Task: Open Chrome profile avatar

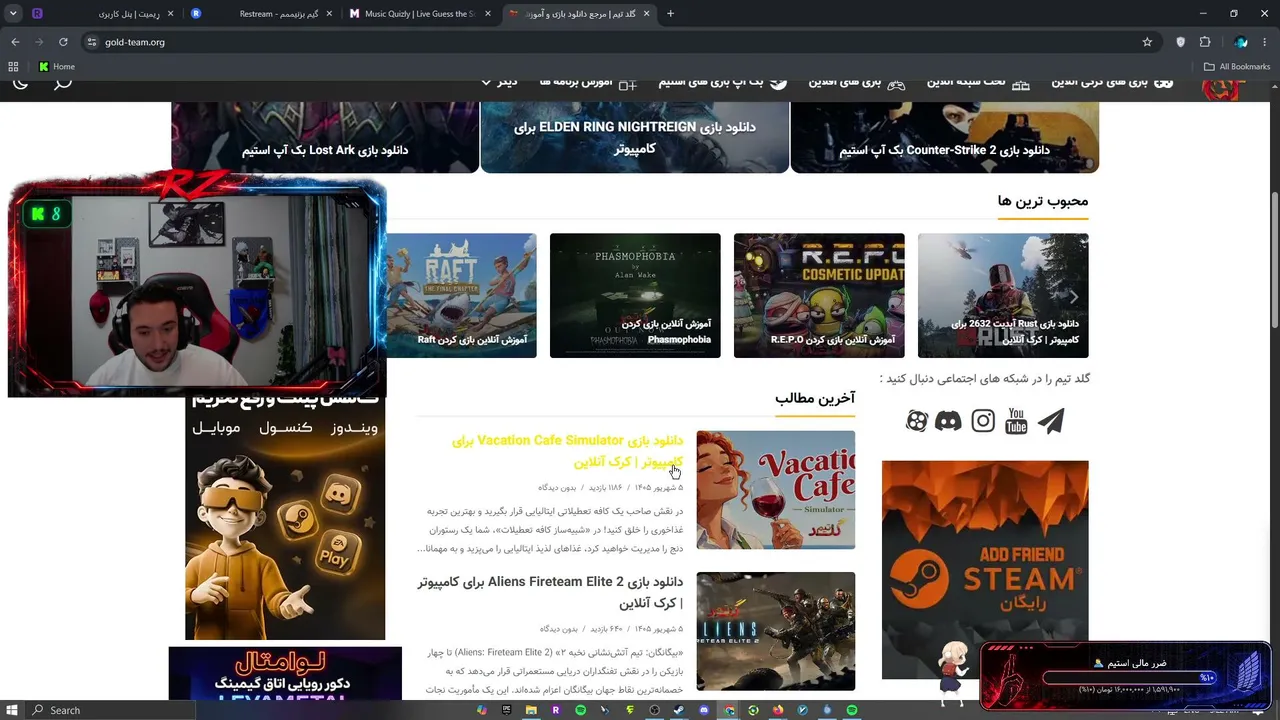Action: [x=1241, y=42]
